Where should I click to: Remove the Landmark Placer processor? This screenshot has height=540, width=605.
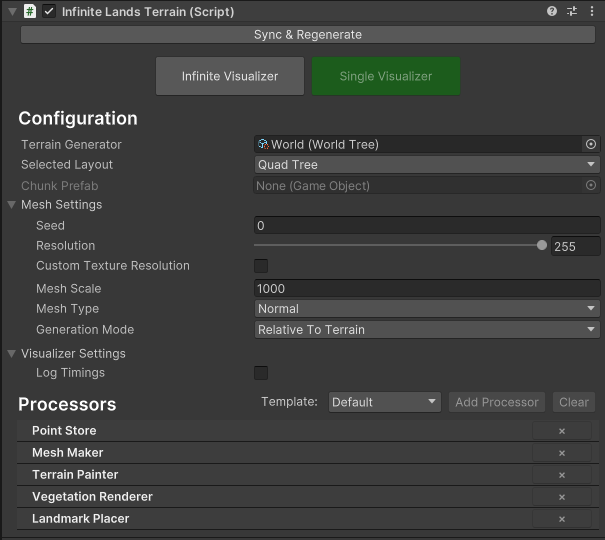(x=562, y=519)
